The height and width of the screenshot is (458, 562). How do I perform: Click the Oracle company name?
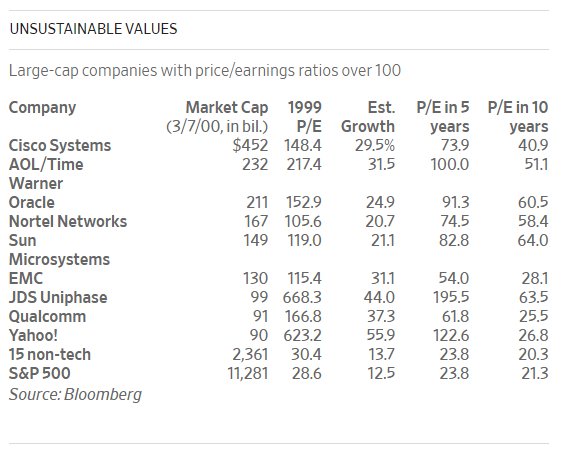click(x=32, y=202)
